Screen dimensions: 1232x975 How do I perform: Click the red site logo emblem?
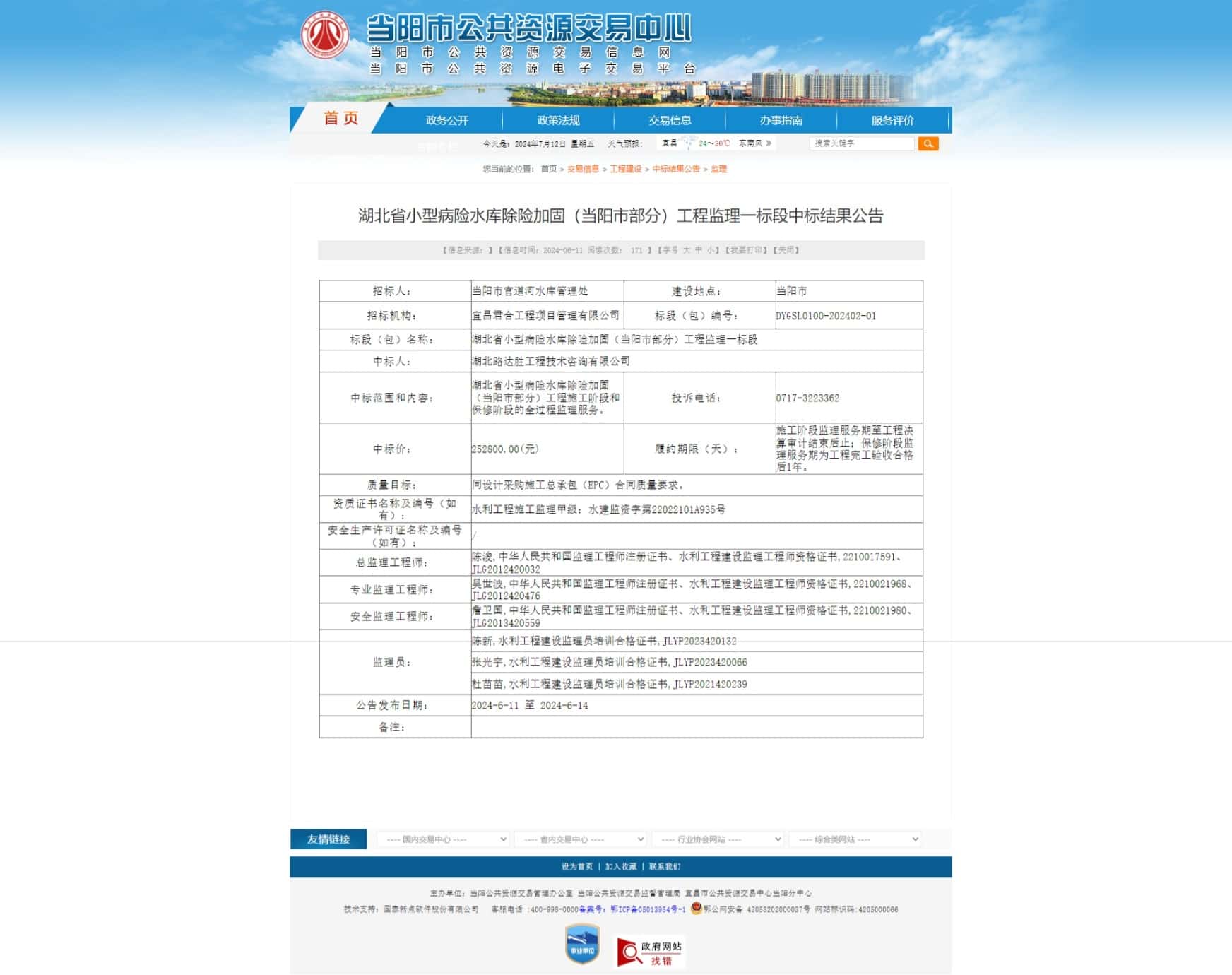(325, 35)
